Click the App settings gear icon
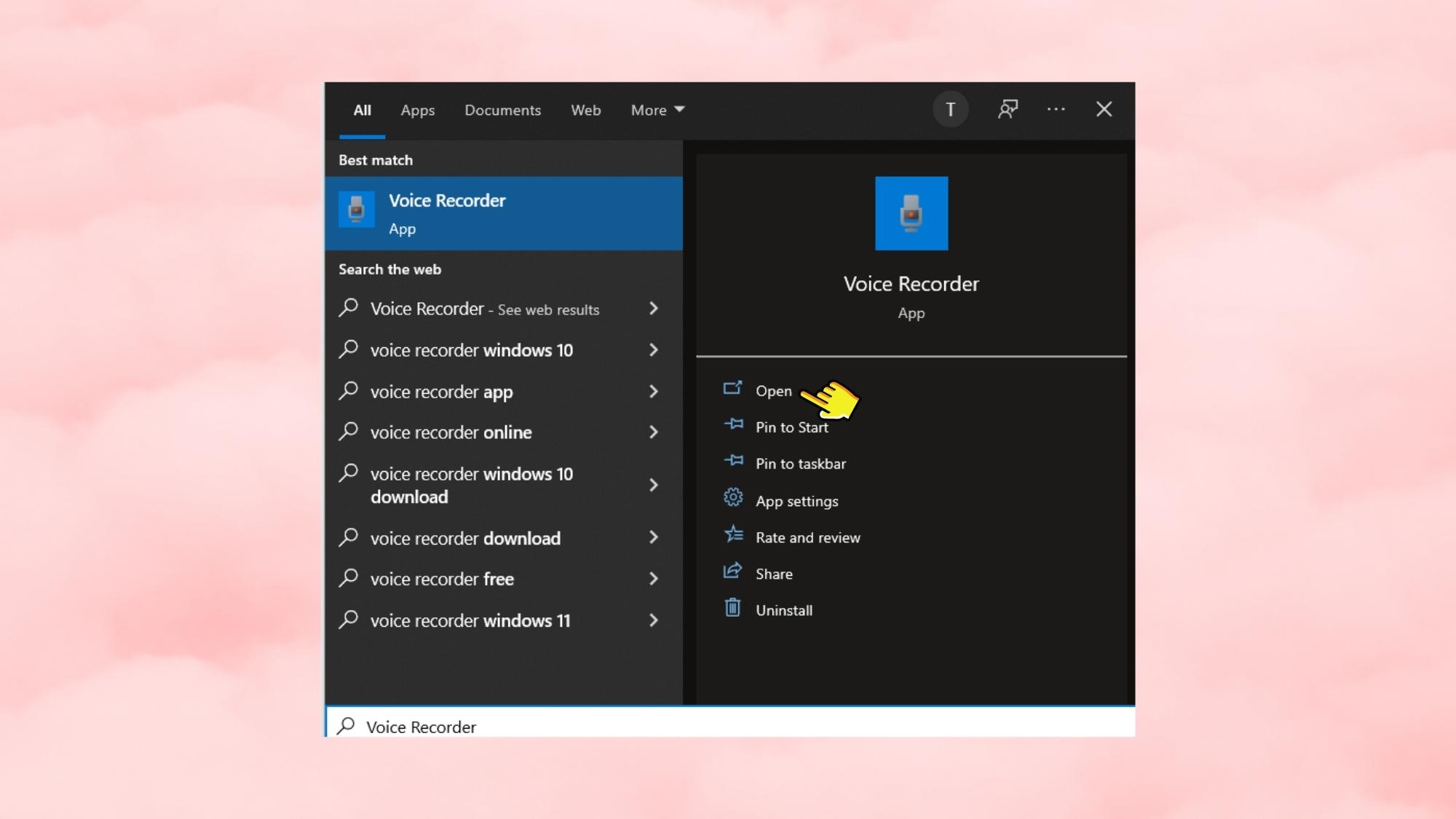 pyautogui.click(x=733, y=497)
